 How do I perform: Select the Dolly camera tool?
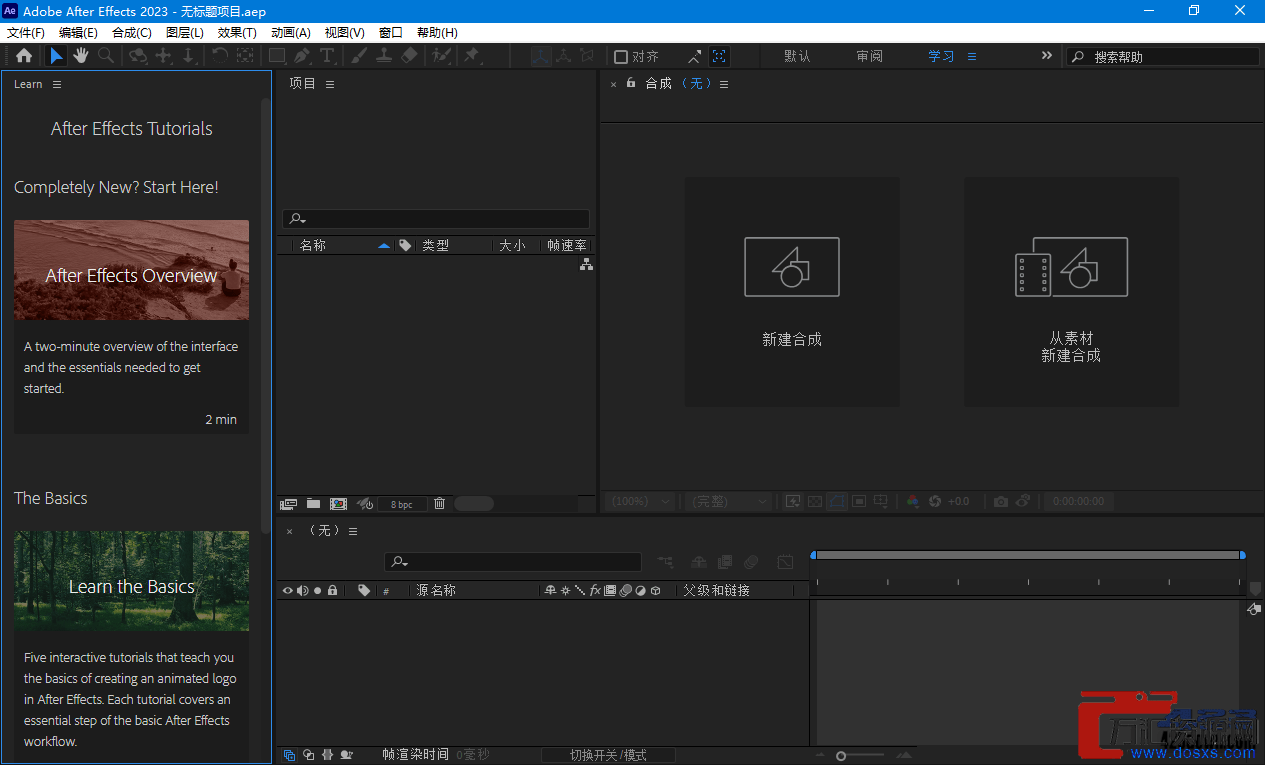point(188,56)
